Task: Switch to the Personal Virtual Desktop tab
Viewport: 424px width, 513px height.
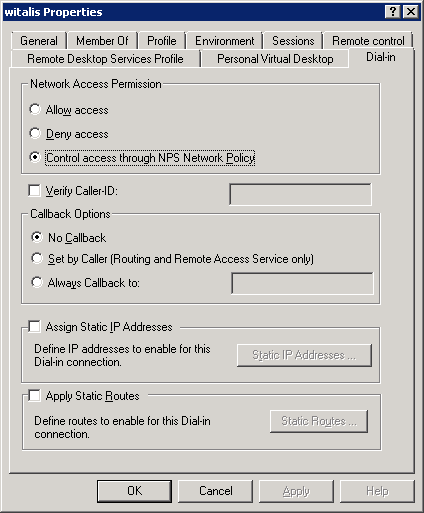Action: [275, 59]
